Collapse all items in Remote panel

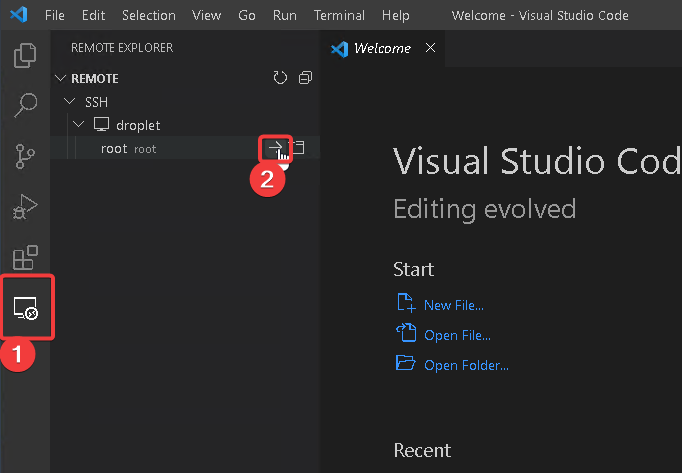(x=305, y=78)
